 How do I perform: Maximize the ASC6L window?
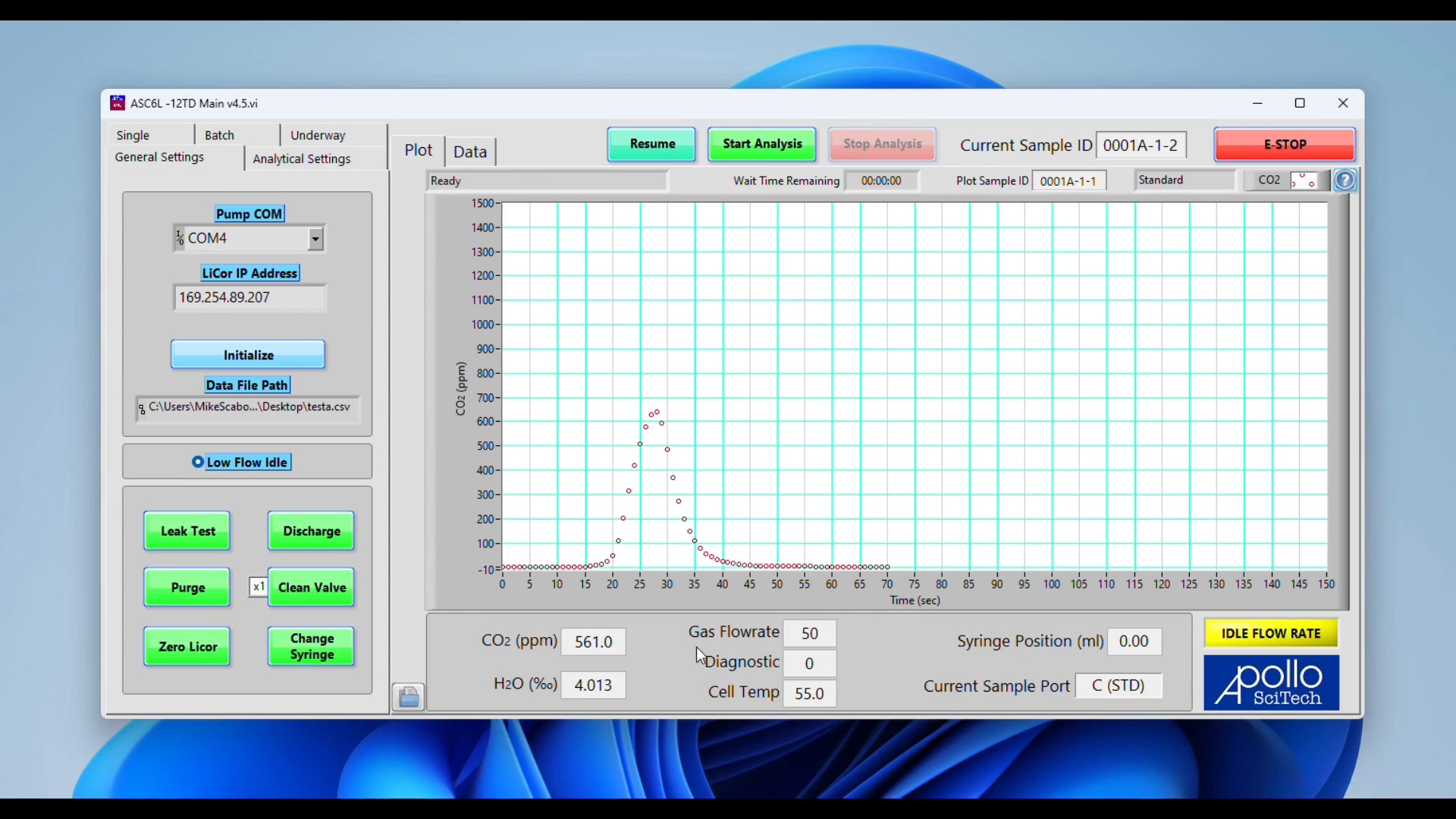tap(1300, 103)
